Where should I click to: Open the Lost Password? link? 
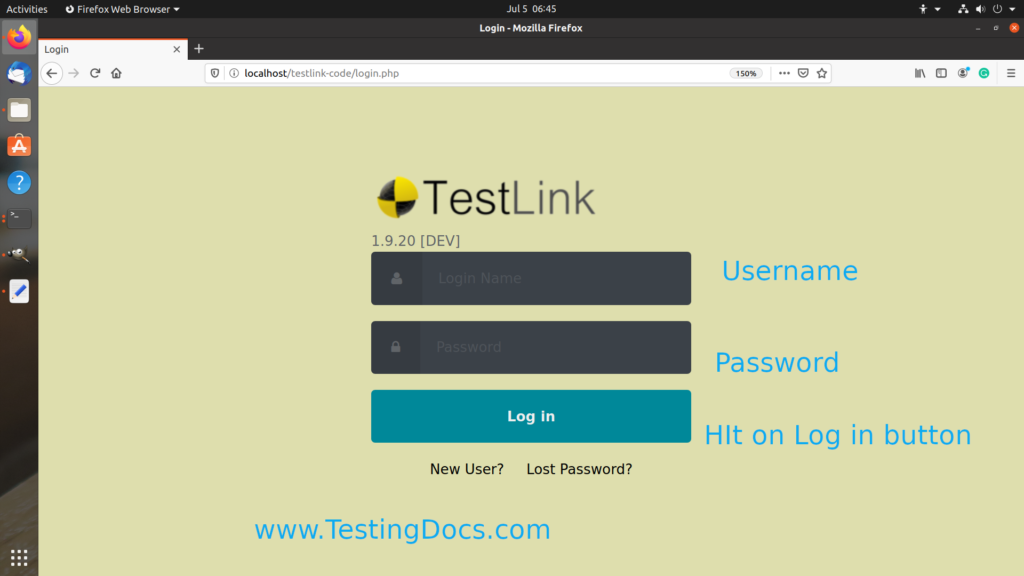click(579, 468)
